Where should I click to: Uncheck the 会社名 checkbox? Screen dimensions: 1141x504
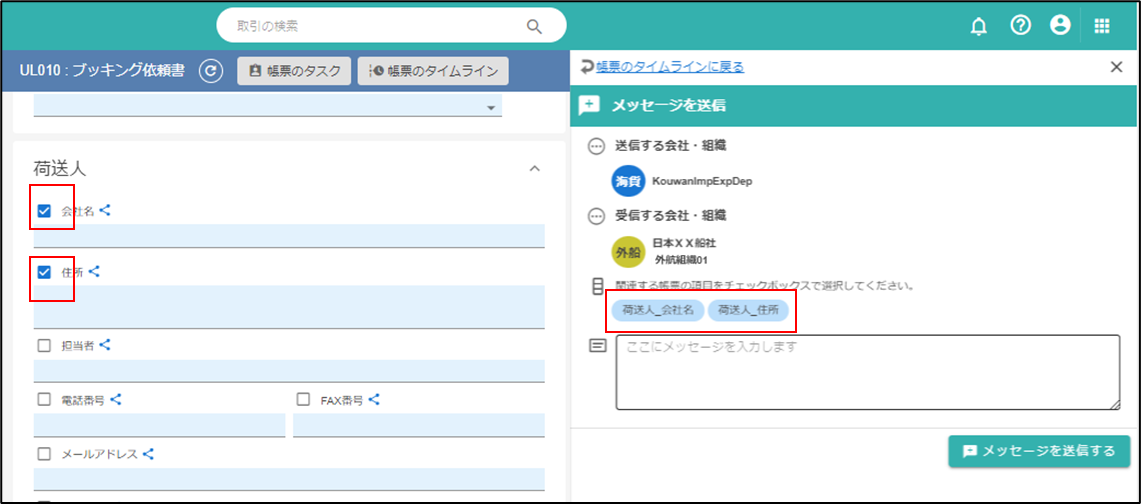[44, 211]
